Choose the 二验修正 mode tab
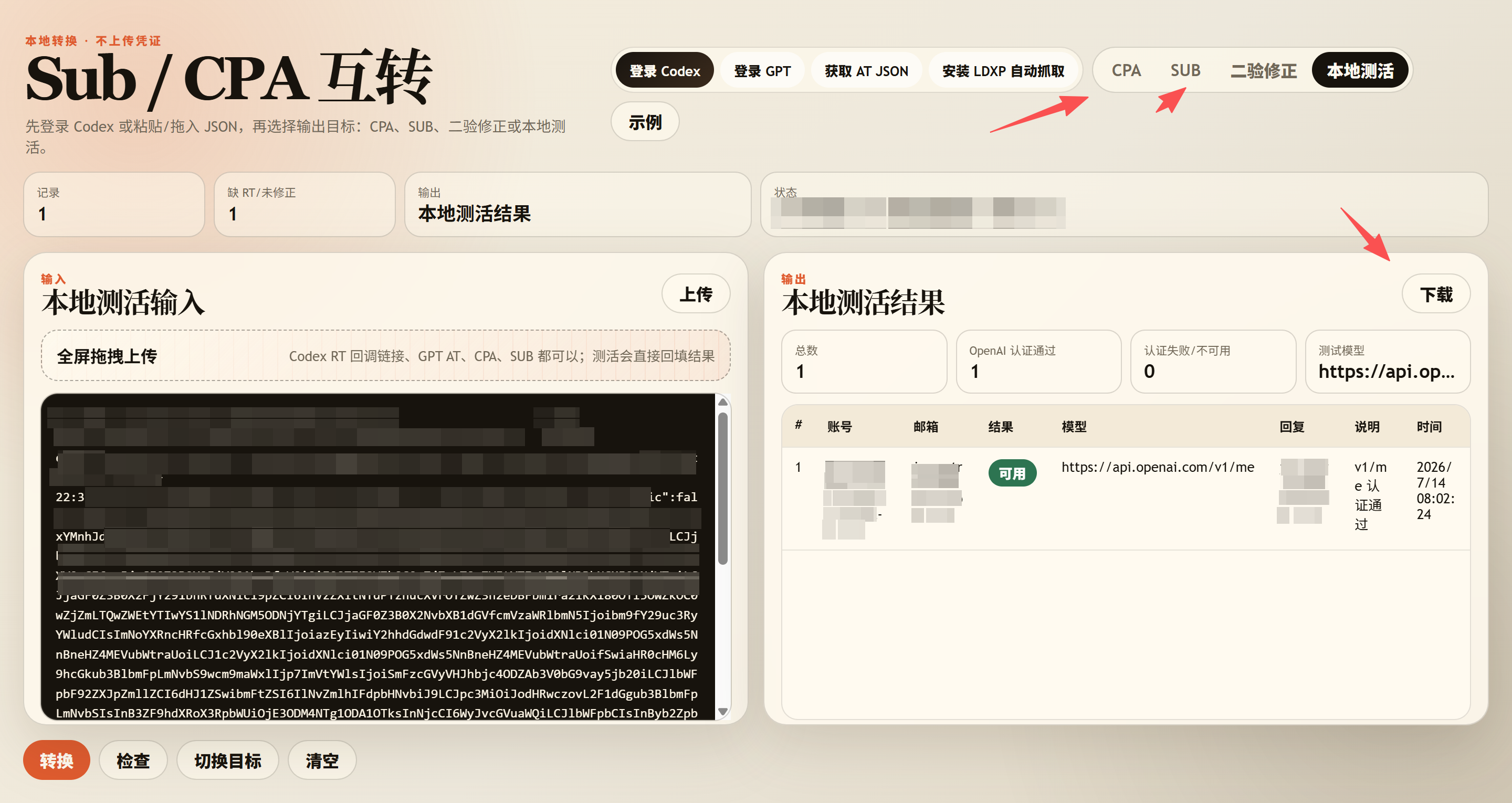This screenshot has width=1512, height=803. 1263,70
